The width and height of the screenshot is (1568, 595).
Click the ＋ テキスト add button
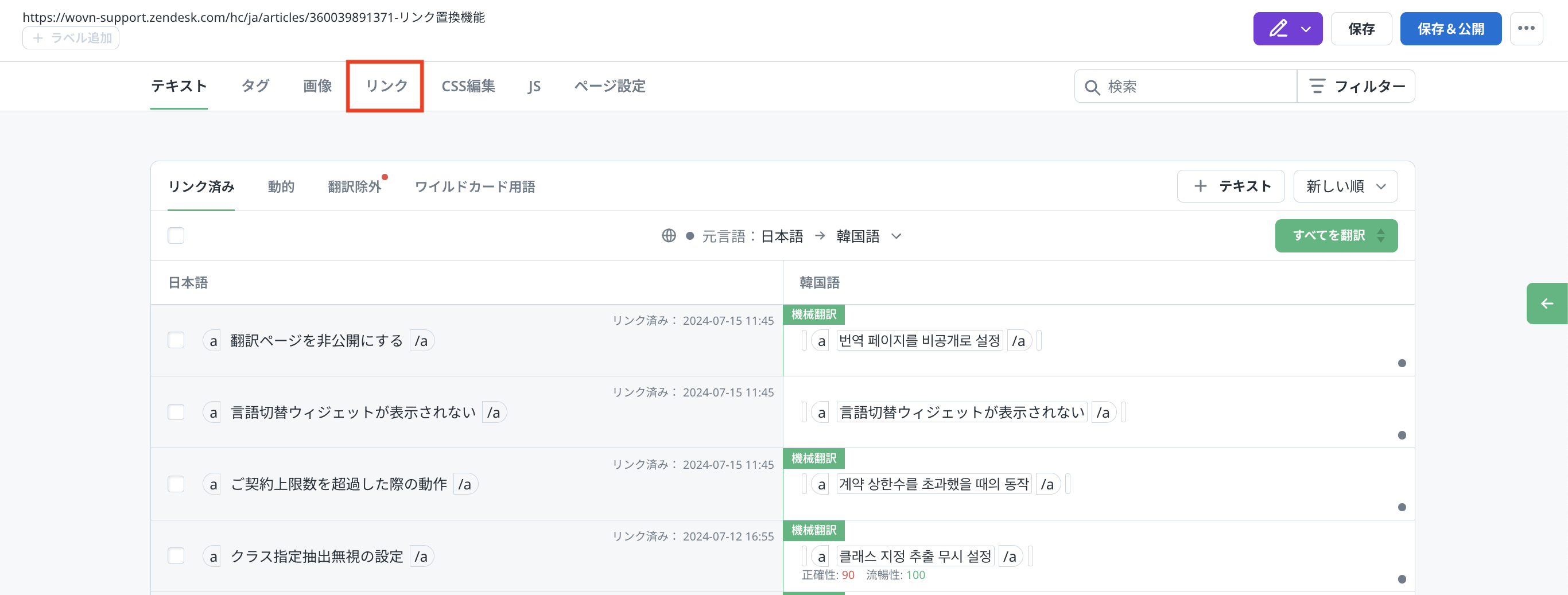click(x=1230, y=186)
